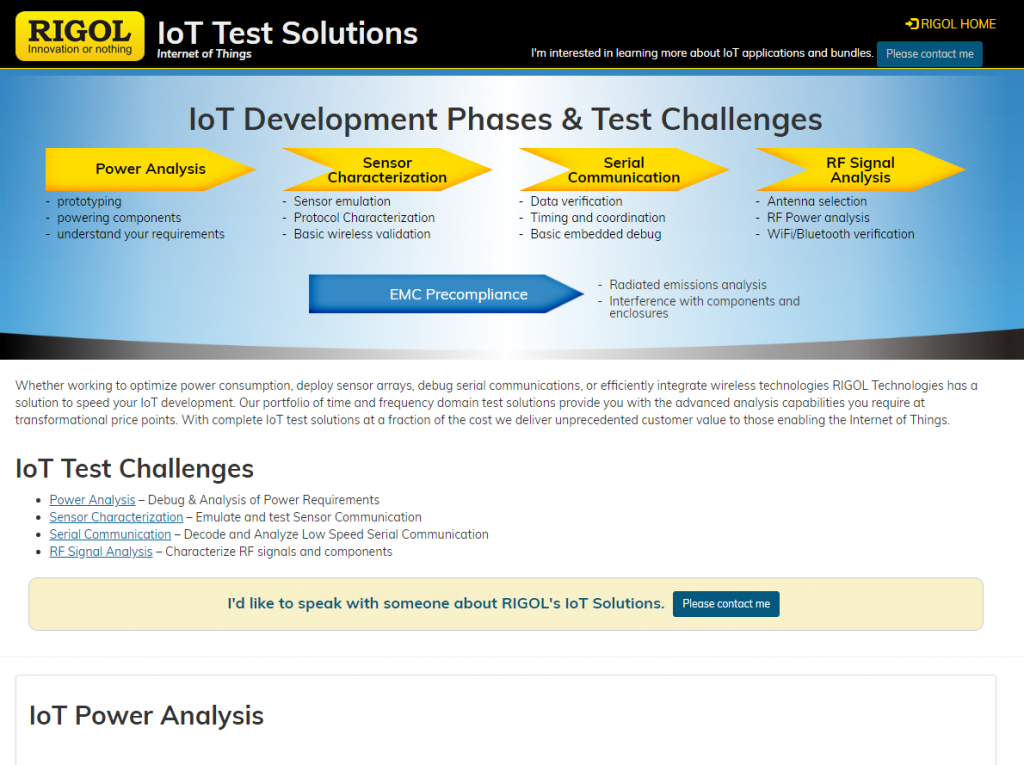Click the Power Analysis yellow arrow
The height and width of the screenshot is (765, 1024).
150,169
